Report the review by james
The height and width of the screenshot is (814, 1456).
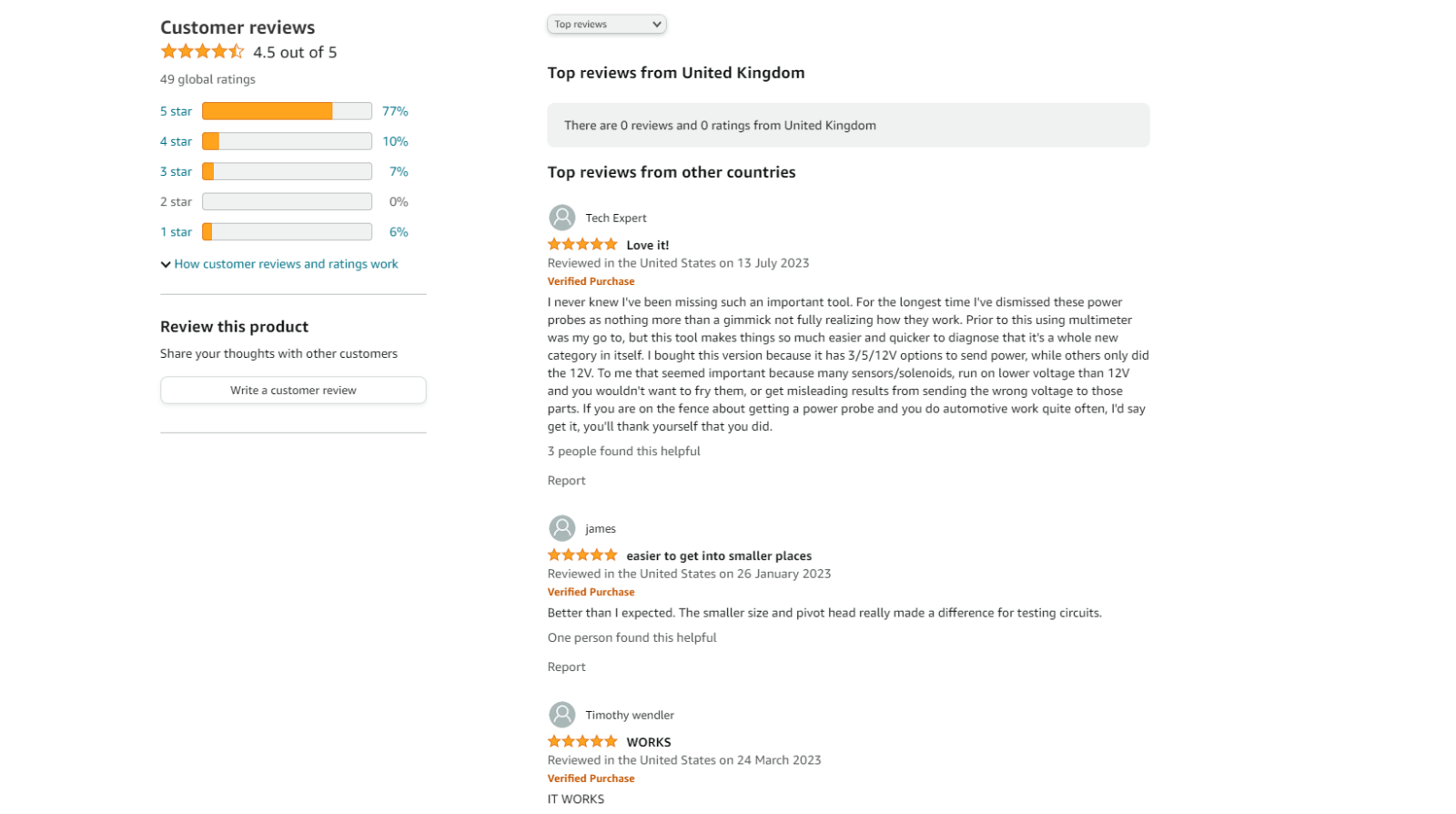click(566, 667)
